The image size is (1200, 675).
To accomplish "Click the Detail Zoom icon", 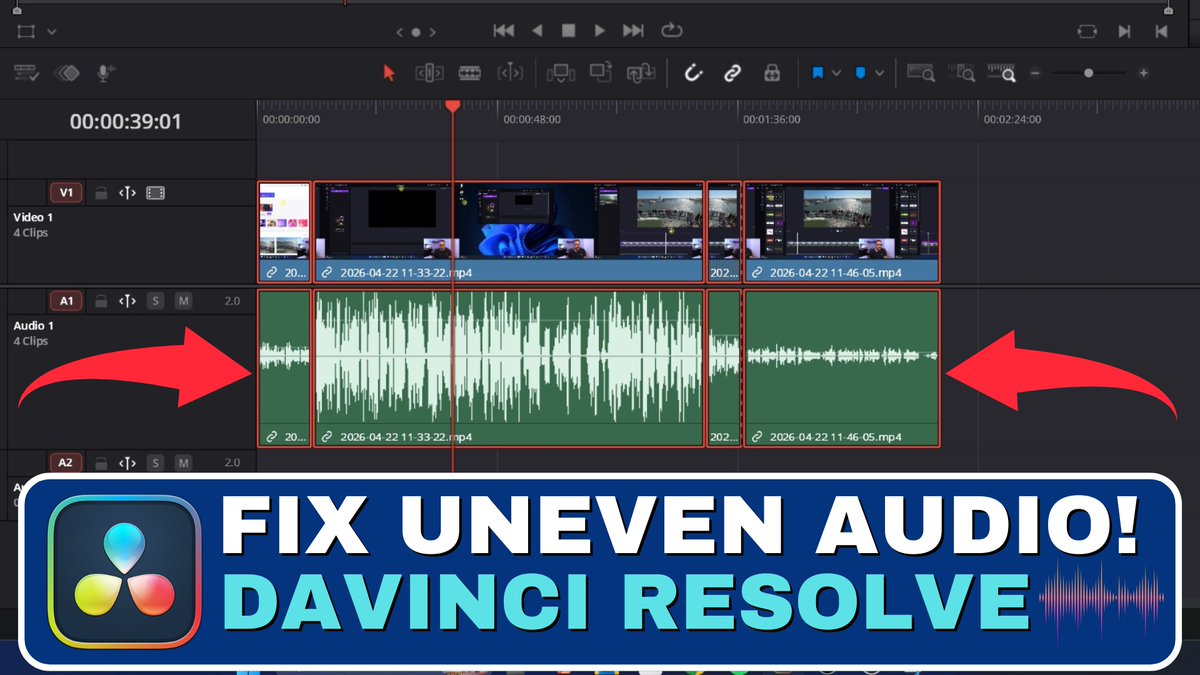I will (x=963, y=73).
